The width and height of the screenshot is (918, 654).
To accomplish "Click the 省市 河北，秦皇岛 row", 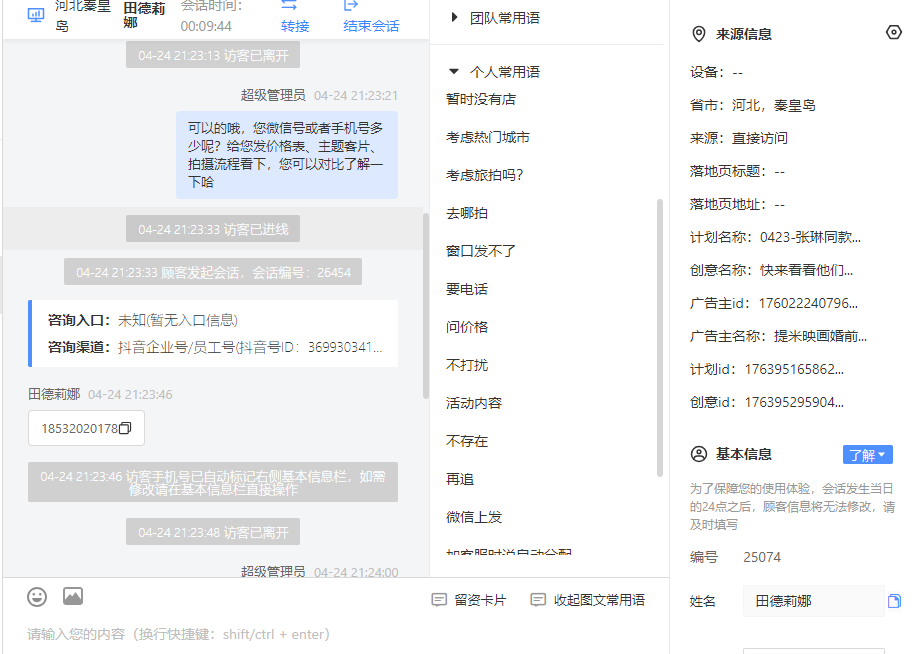I will 753,105.
